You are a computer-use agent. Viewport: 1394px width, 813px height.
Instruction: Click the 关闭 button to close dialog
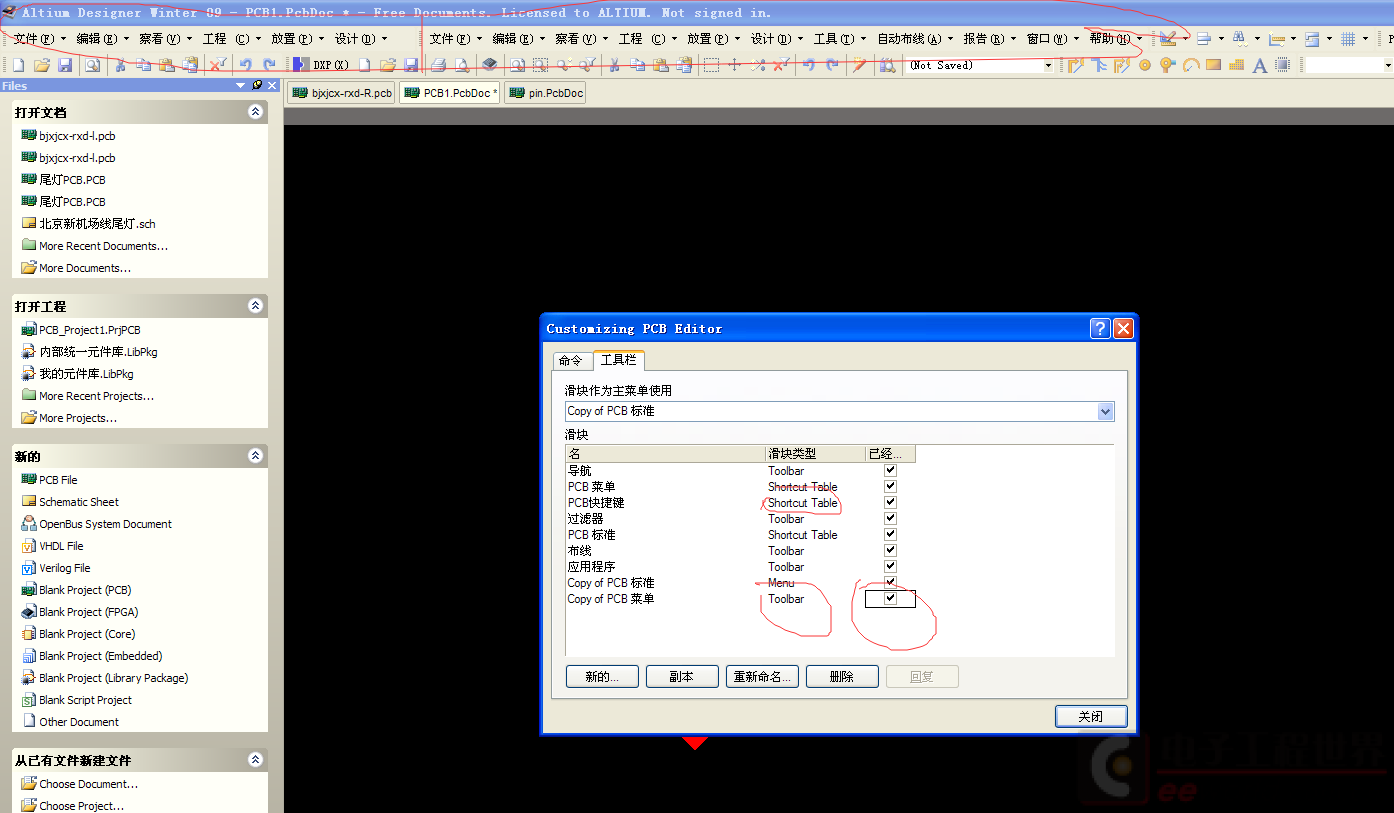tap(1091, 717)
